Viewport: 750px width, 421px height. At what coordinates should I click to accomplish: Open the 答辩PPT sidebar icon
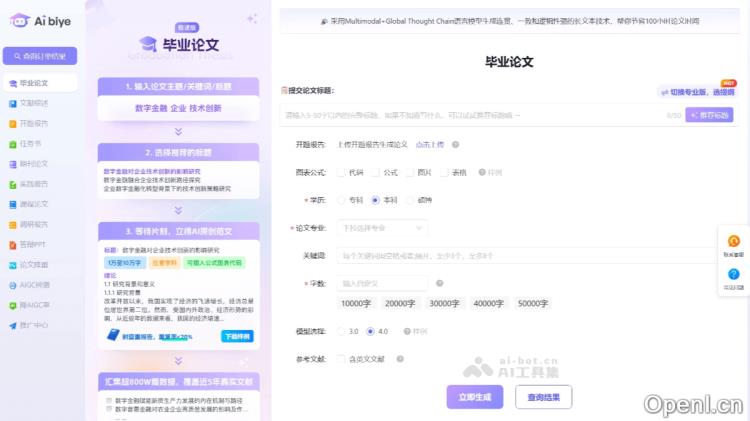tap(12, 244)
